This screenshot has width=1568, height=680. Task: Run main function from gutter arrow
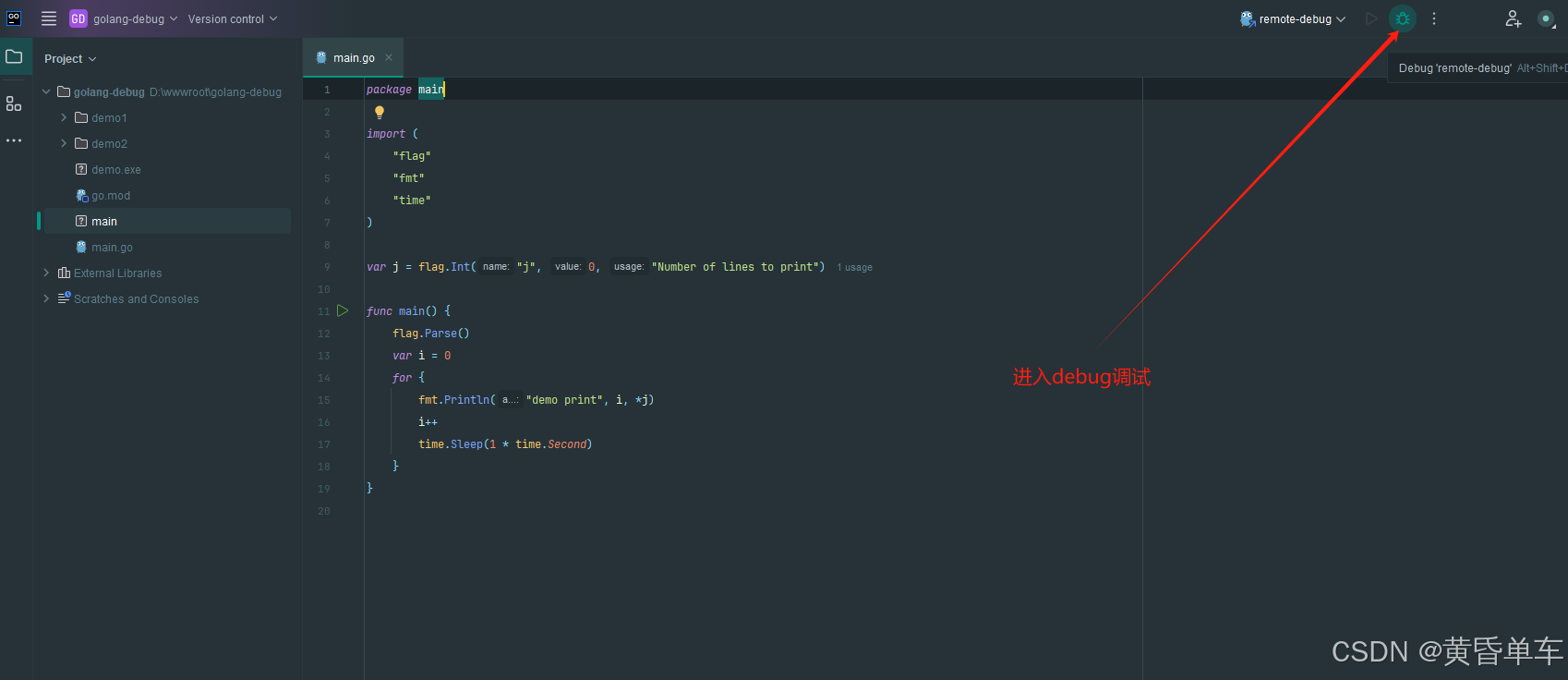tap(343, 310)
